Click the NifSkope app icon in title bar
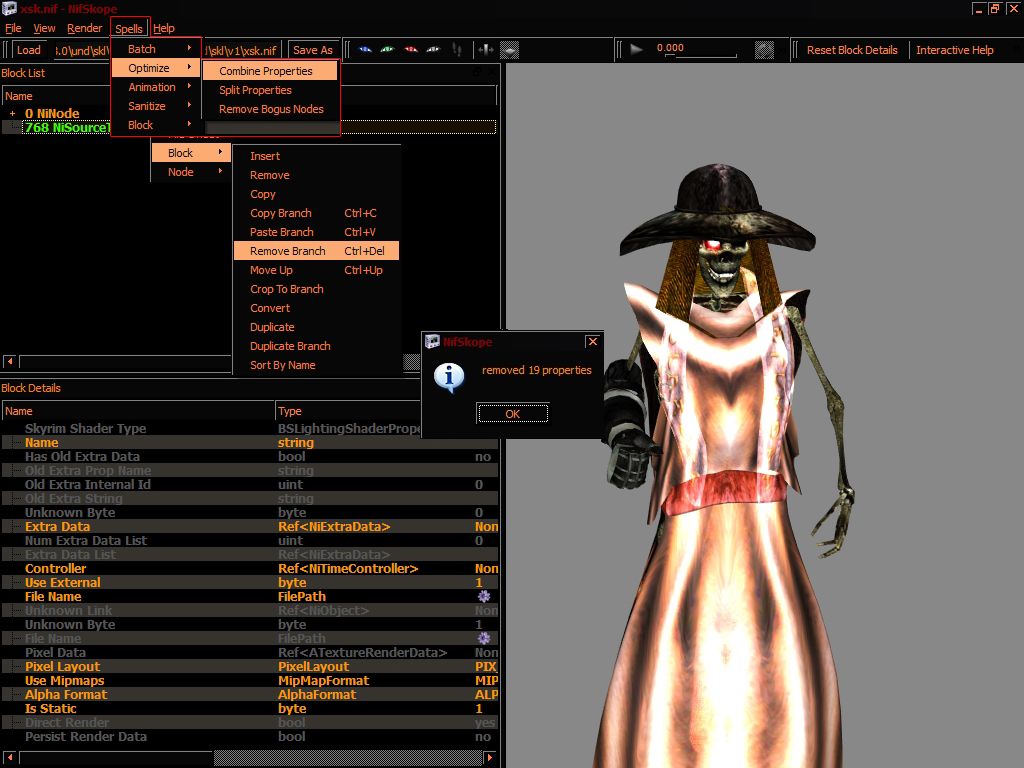Viewport: 1024px width, 768px height. click(8, 8)
